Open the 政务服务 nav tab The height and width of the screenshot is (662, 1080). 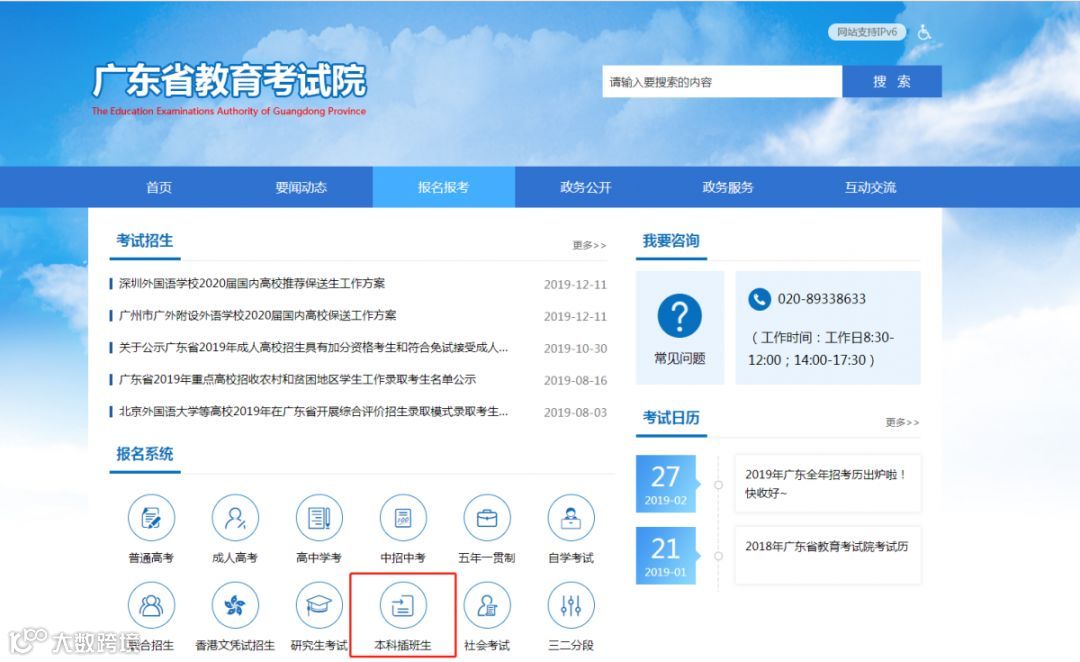(x=728, y=187)
